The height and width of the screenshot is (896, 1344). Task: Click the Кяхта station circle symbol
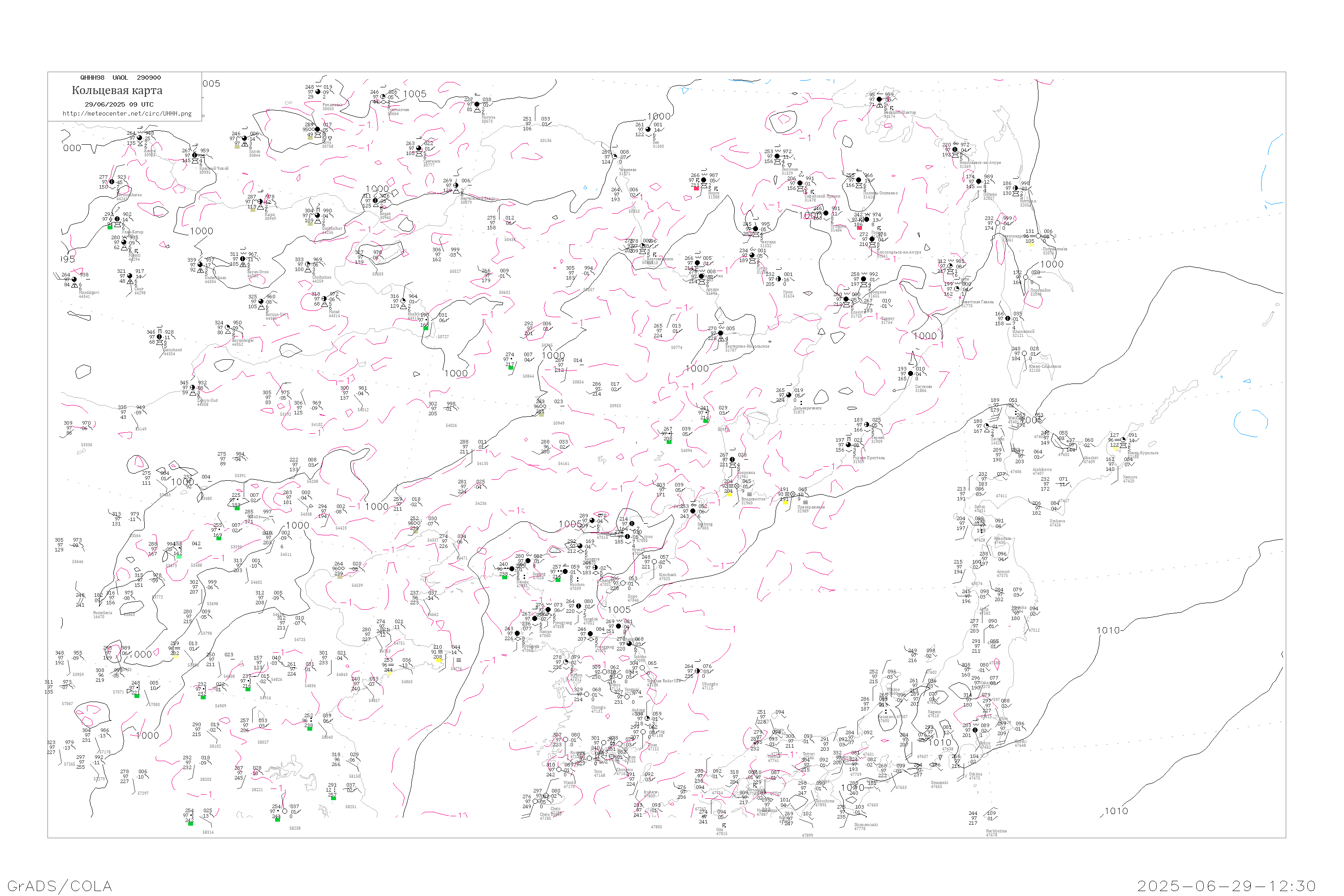point(140,138)
